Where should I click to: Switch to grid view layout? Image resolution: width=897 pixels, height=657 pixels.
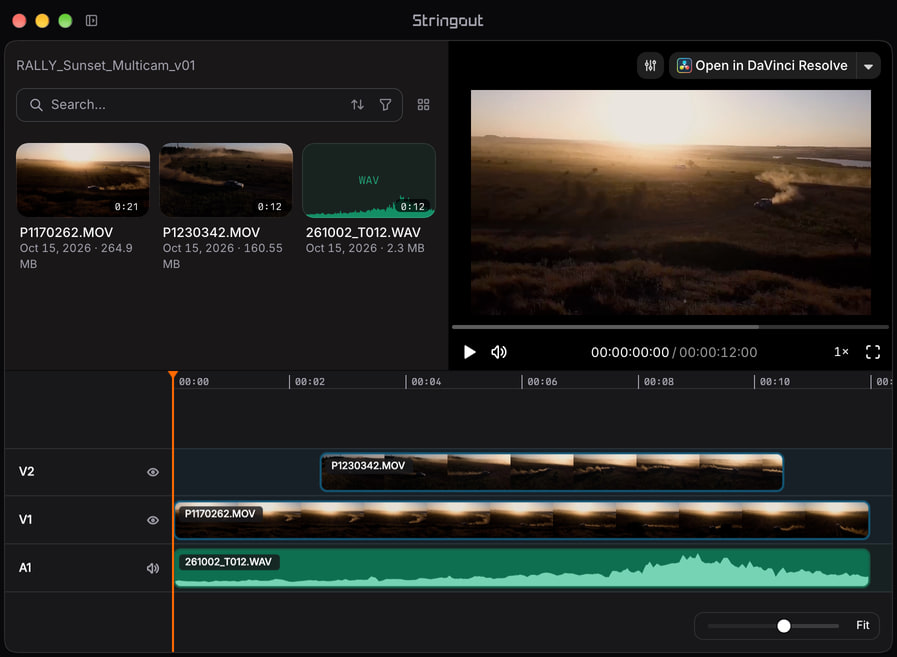(423, 105)
